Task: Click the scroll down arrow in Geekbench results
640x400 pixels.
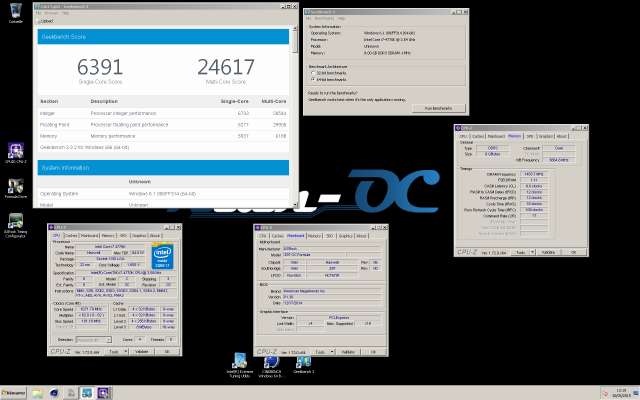Action: click(x=295, y=204)
